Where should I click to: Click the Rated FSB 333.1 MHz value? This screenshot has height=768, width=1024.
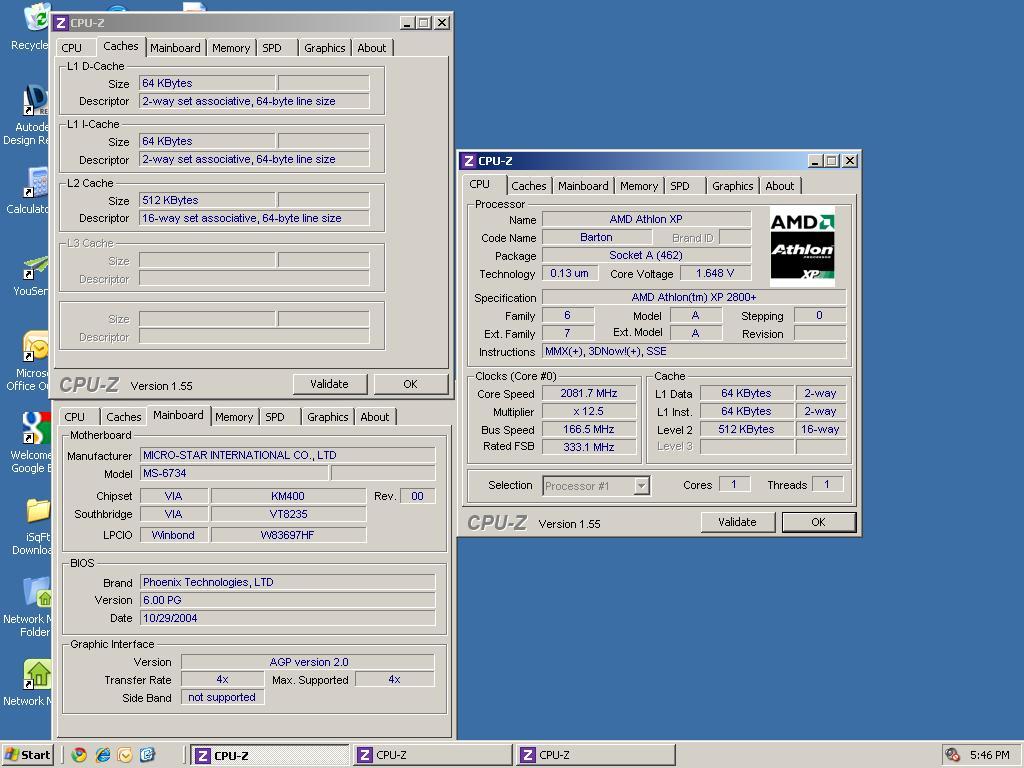click(x=589, y=447)
